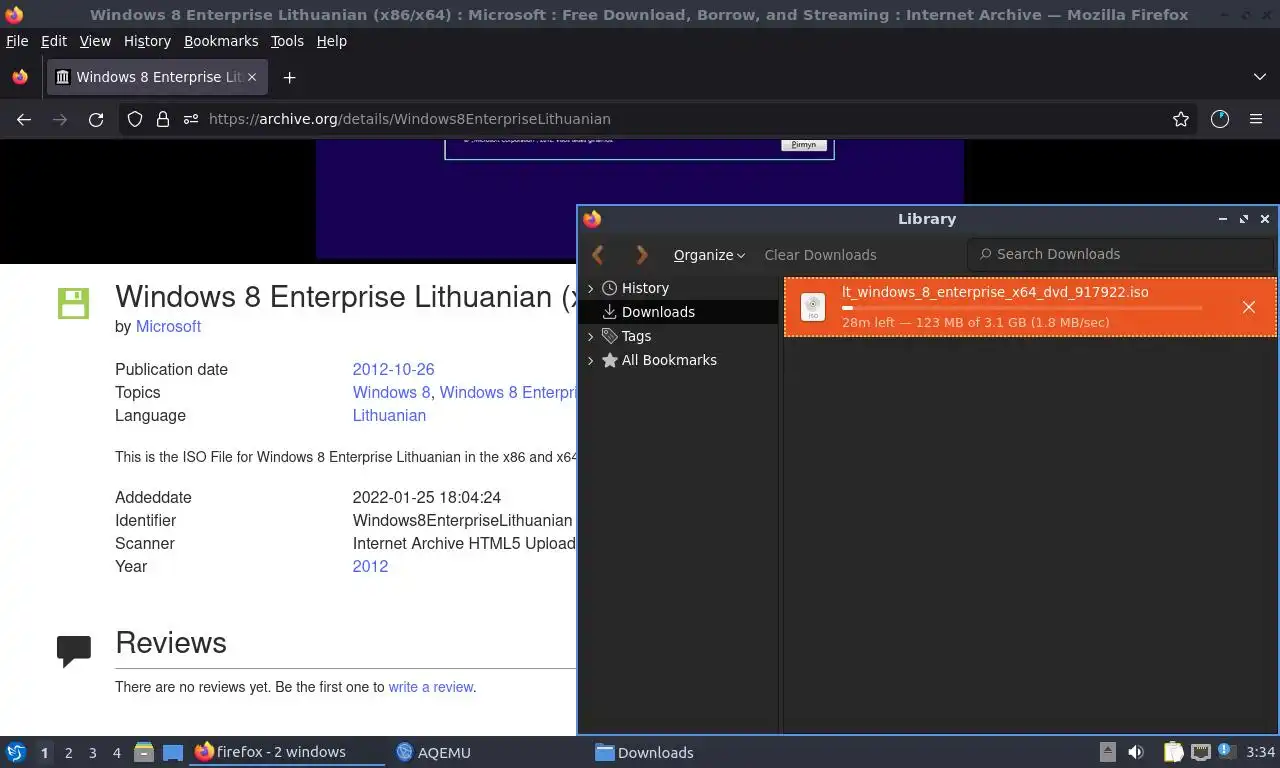The image size is (1280, 768).
Task: Open the tracking protection shield icon
Action: [x=135, y=119]
